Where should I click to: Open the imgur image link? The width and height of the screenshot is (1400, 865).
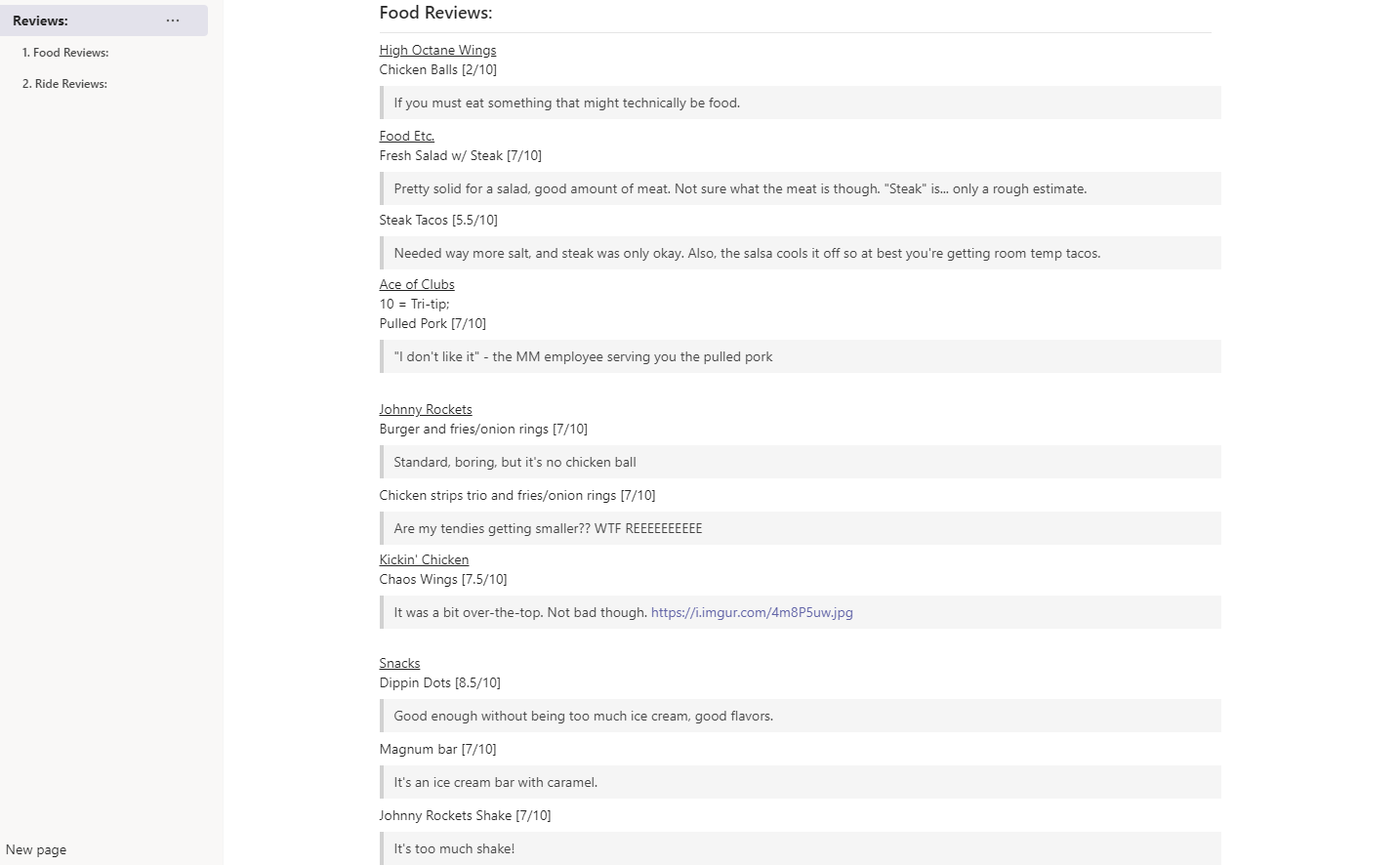pos(752,613)
